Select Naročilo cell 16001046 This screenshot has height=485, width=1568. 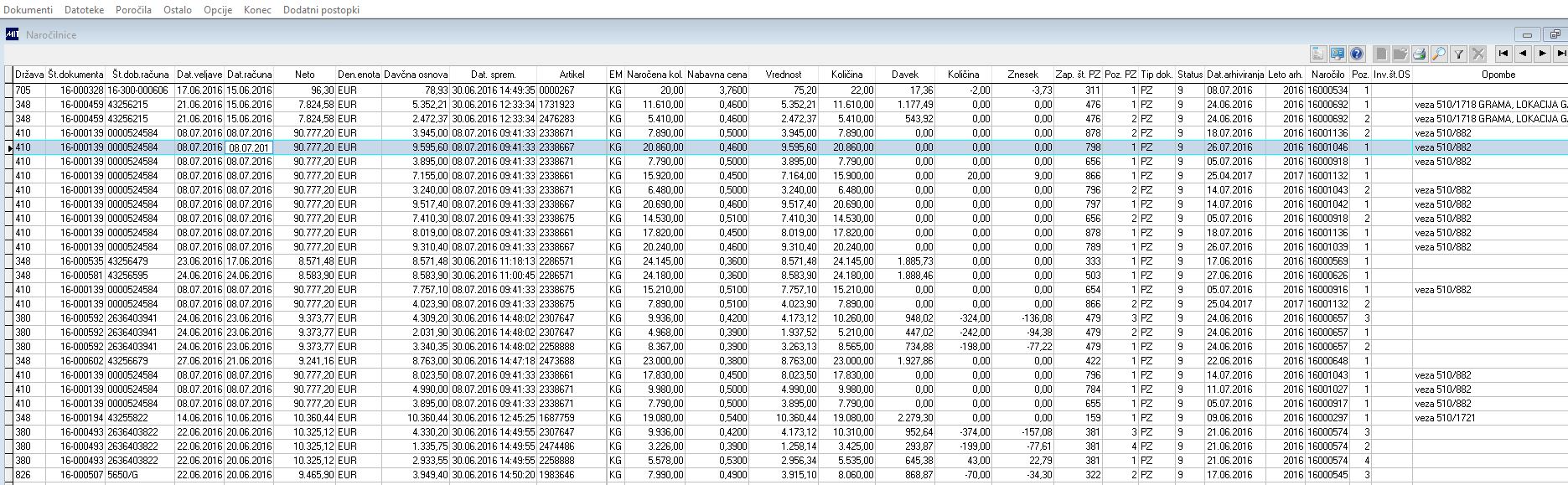coord(1327,147)
